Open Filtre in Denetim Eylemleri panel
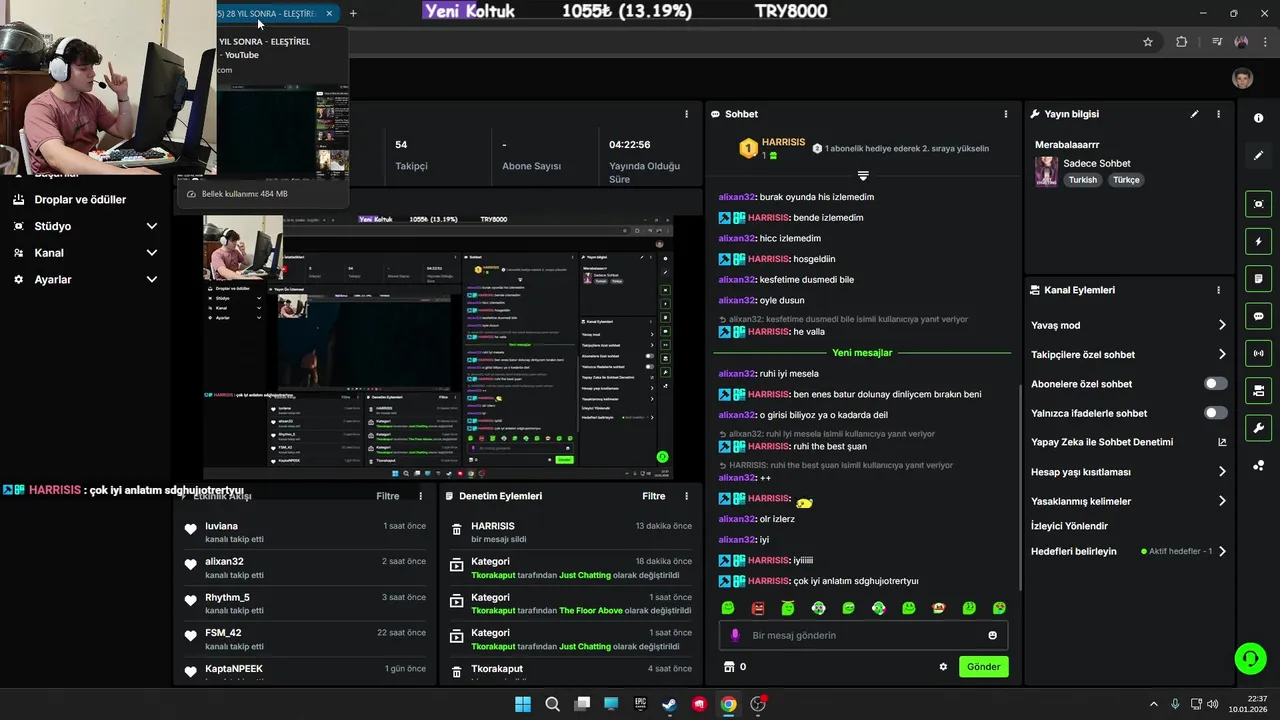Viewport: 1280px width, 720px height. pyautogui.click(x=653, y=496)
